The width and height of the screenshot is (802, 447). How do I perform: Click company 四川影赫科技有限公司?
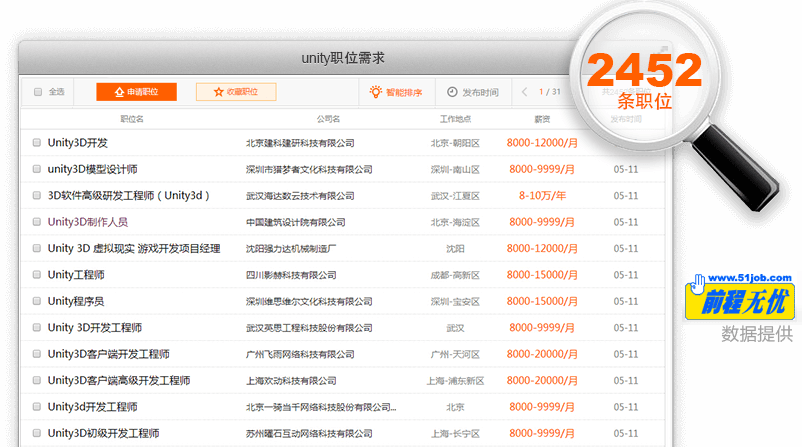click(x=291, y=275)
